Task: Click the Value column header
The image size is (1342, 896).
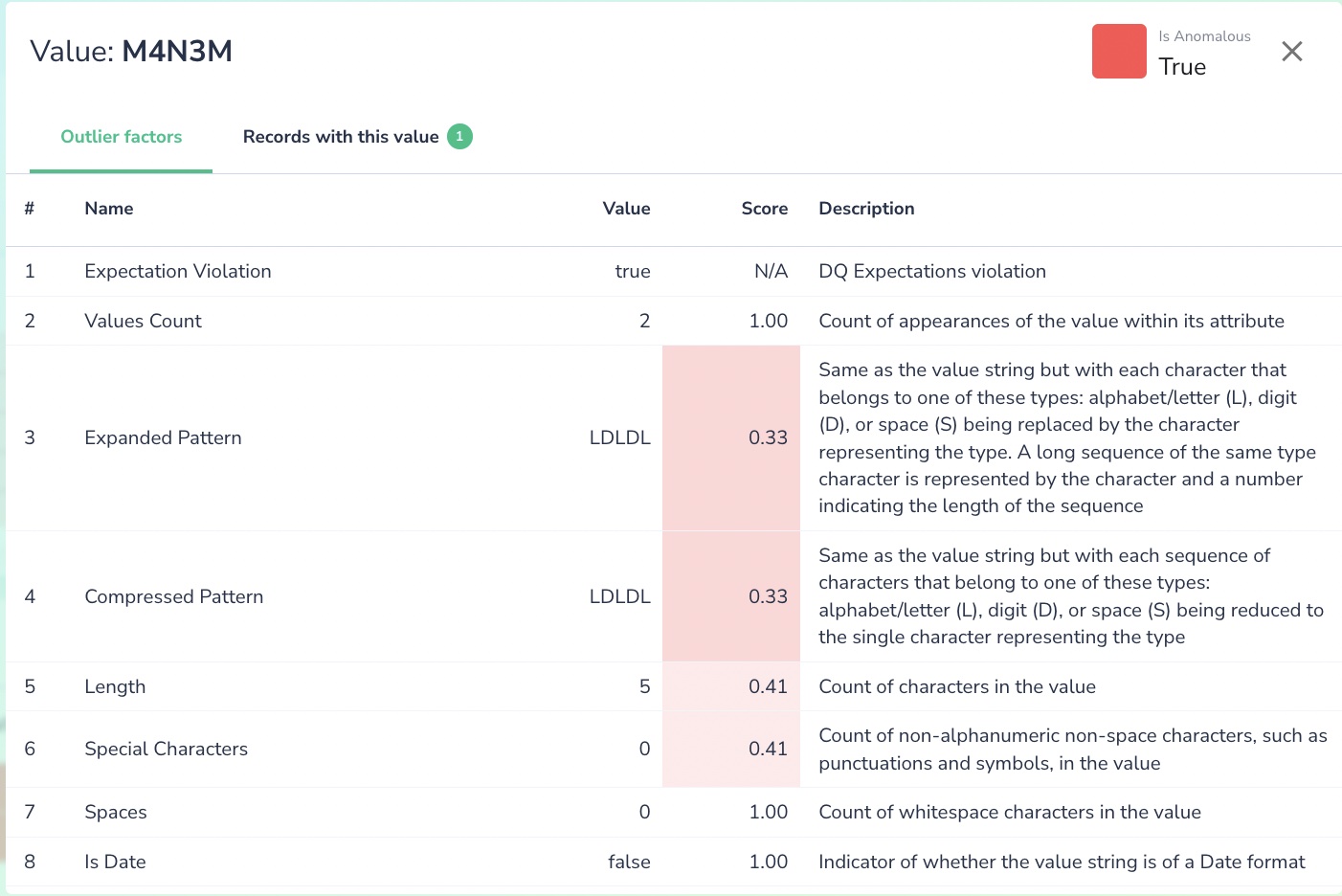Action: 626,208
